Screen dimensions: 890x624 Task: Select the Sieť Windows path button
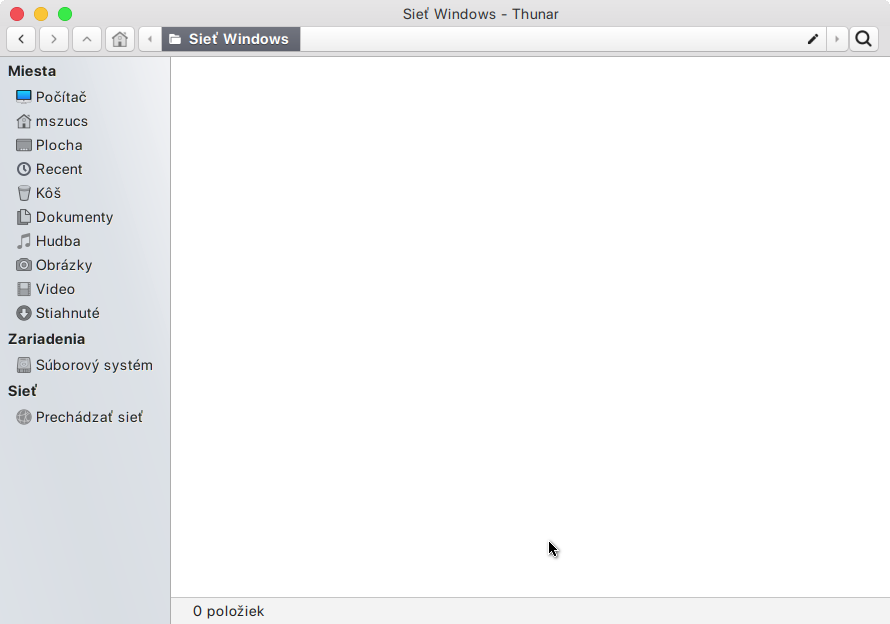(x=230, y=39)
